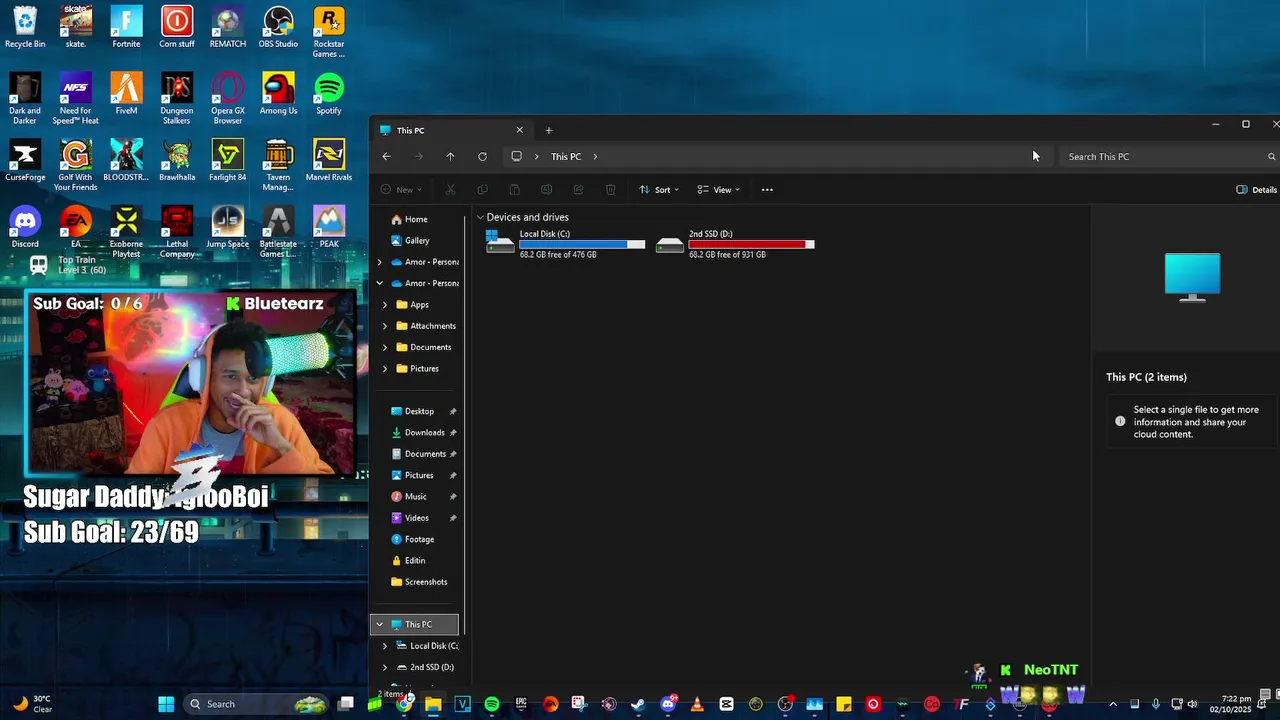This screenshot has width=1280, height=720.
Task: Launch Fortnite from the desktop
Action: [126, 27]
